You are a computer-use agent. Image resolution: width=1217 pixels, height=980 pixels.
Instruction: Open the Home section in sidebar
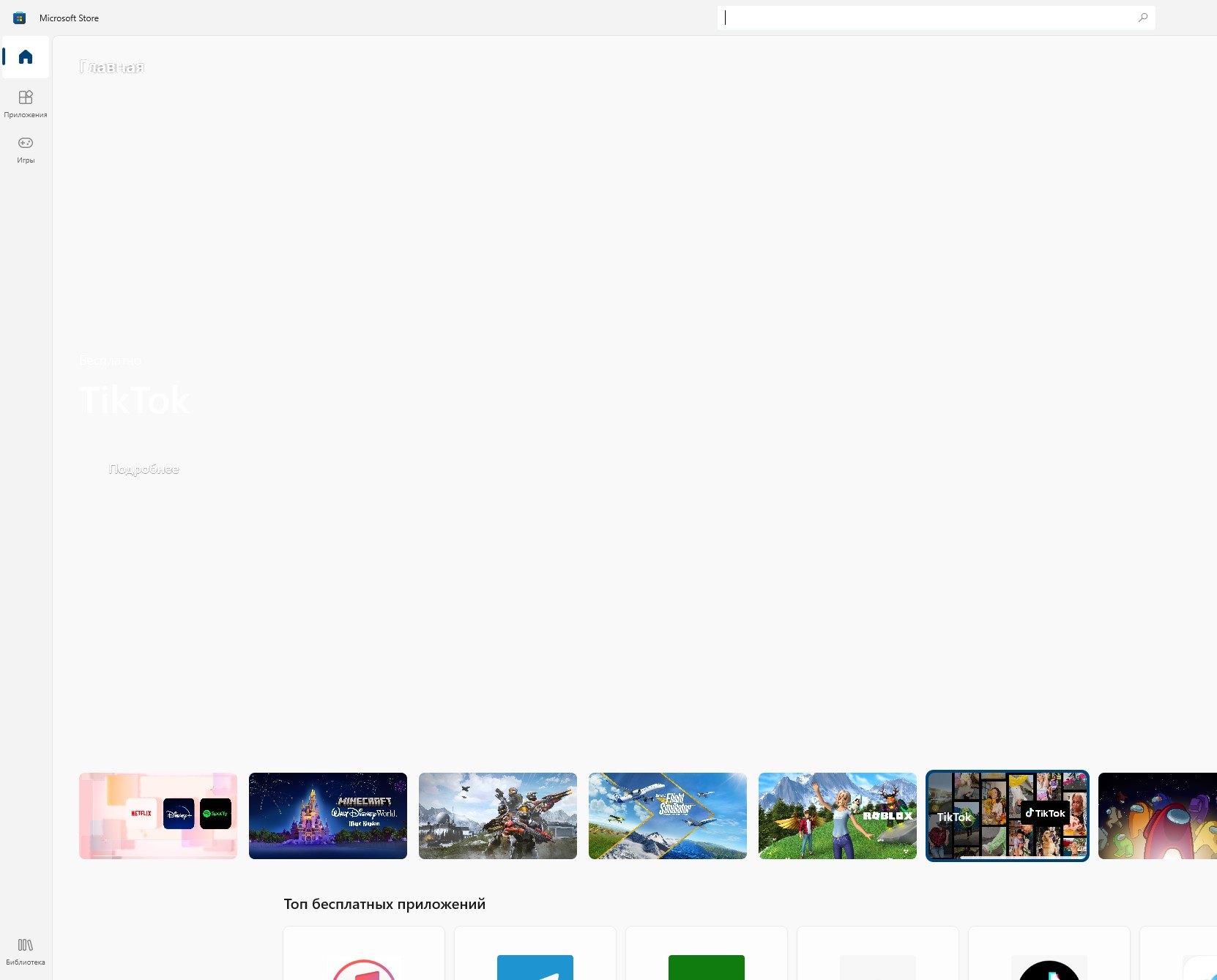(x=26, y=57)
